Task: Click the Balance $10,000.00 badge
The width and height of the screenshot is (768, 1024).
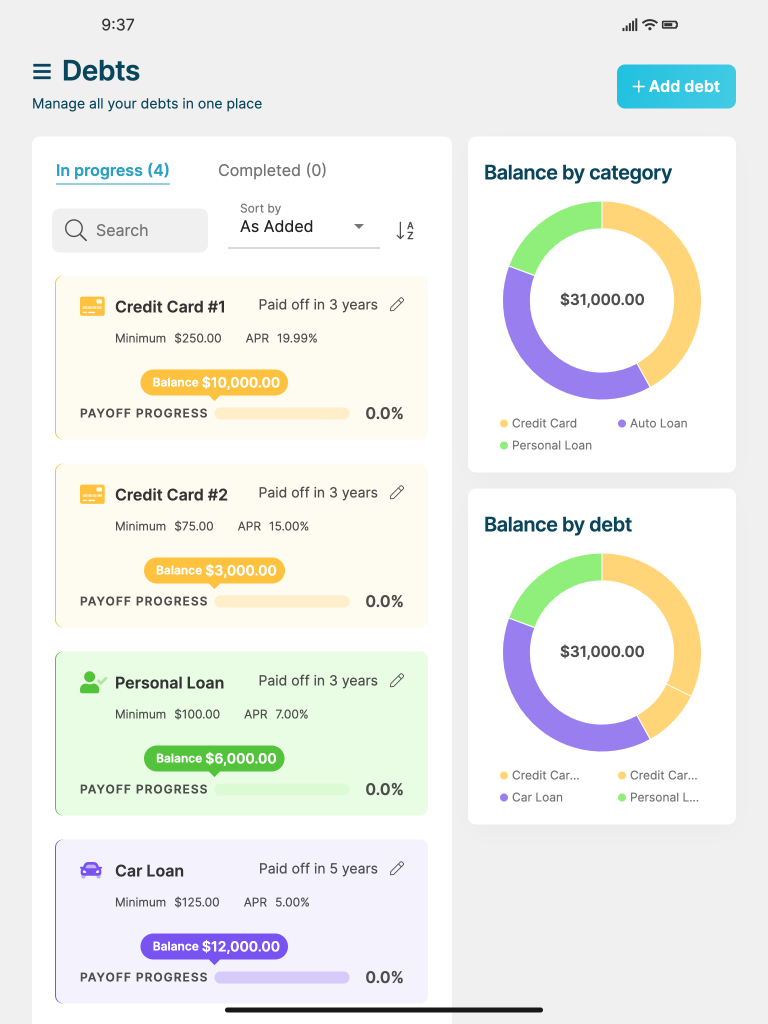Action: 214,383
